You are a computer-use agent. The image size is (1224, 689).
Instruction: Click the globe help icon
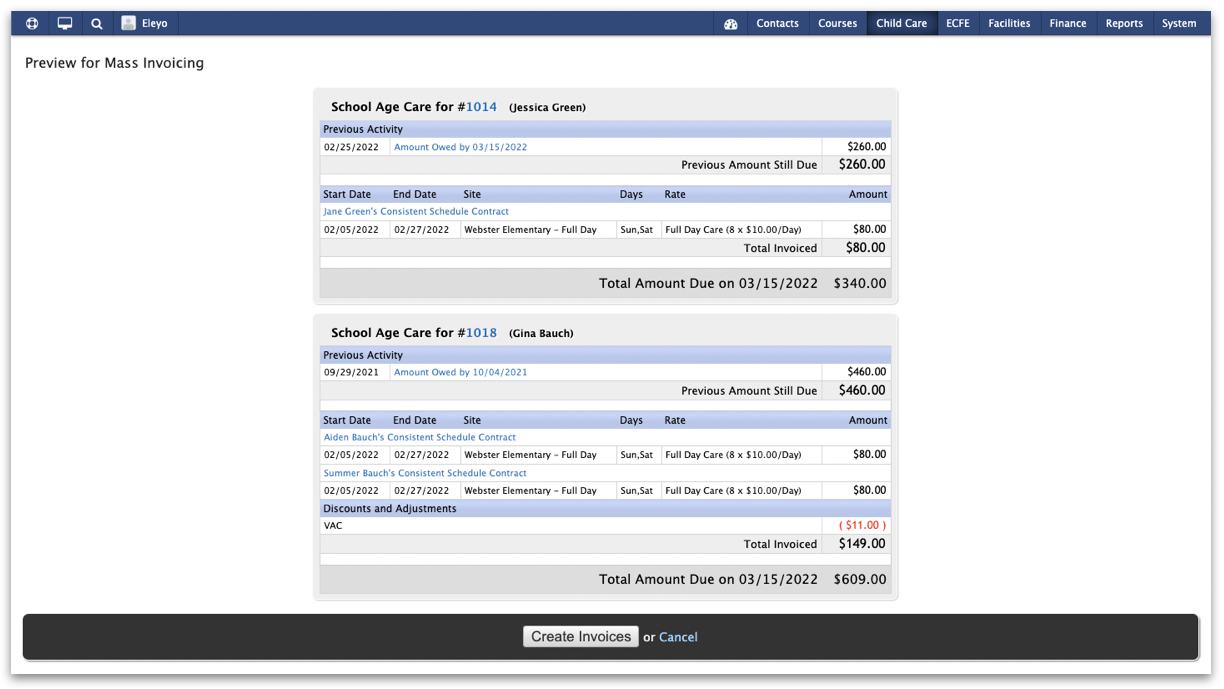coord(32,23)
